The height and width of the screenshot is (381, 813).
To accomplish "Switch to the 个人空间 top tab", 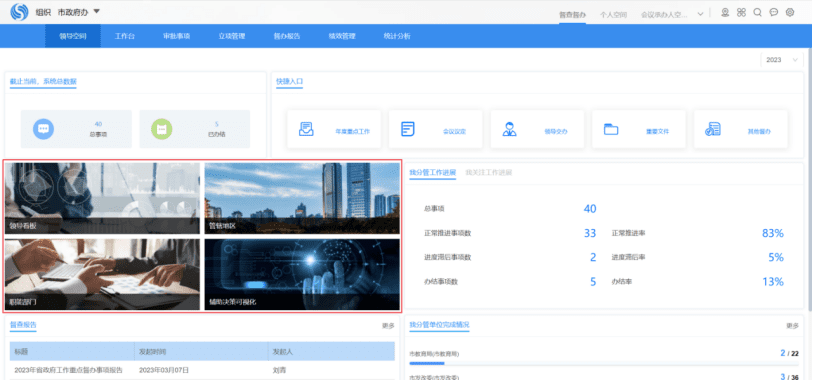I will point(613,15).
